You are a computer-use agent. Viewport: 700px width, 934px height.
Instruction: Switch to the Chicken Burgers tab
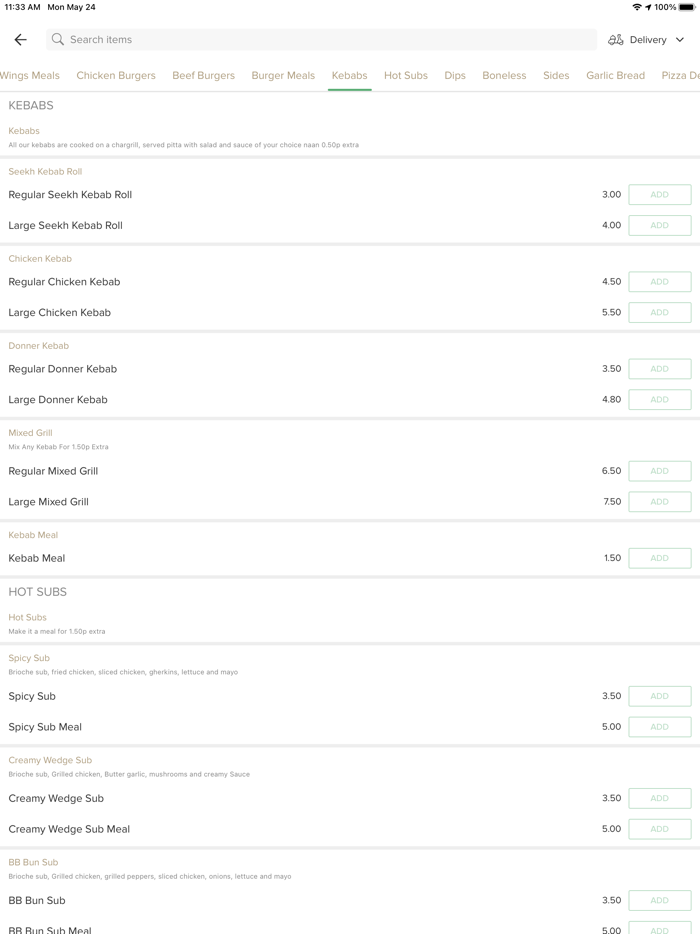point(116,75)
